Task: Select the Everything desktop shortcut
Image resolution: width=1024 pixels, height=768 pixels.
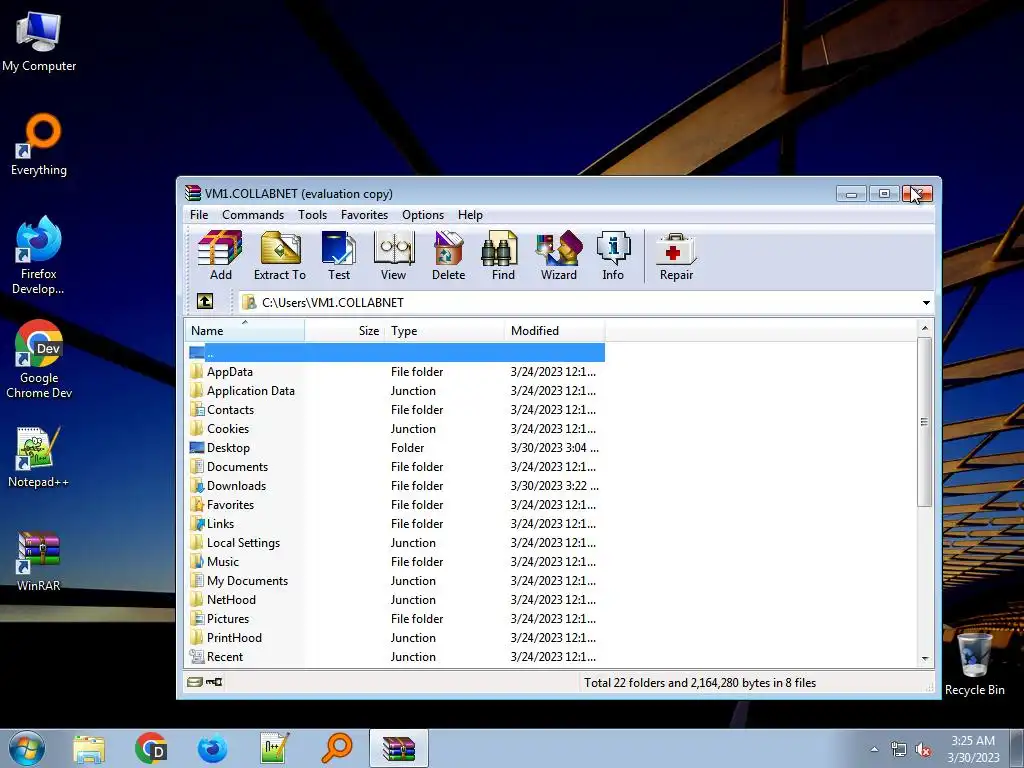Action: pyautogui.click(x=39, y=145)
